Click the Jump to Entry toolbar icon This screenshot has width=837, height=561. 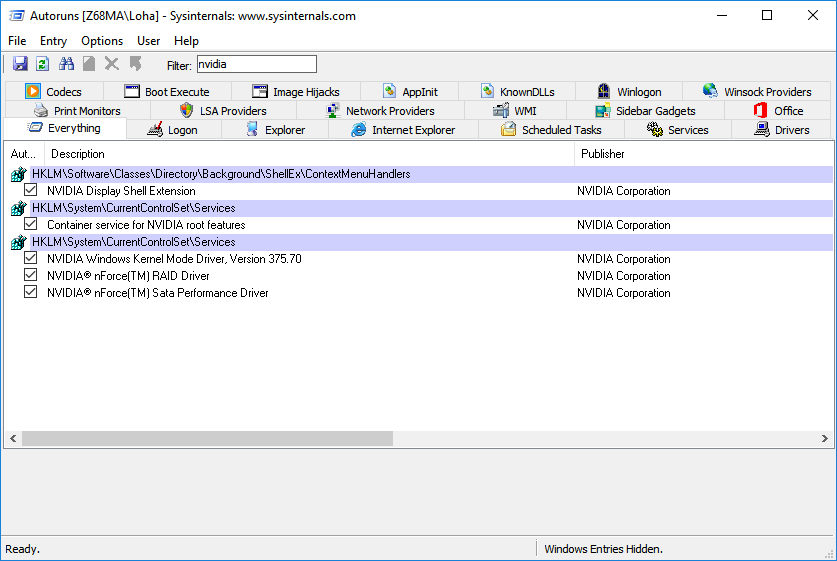[136, 64]
